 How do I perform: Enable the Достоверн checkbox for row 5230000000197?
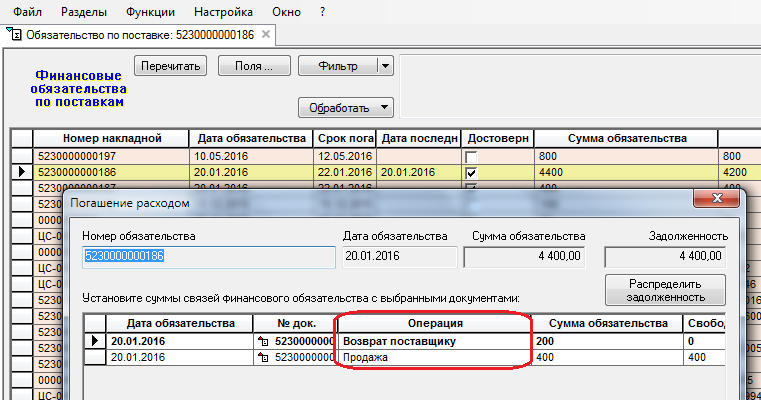[471, 157]
